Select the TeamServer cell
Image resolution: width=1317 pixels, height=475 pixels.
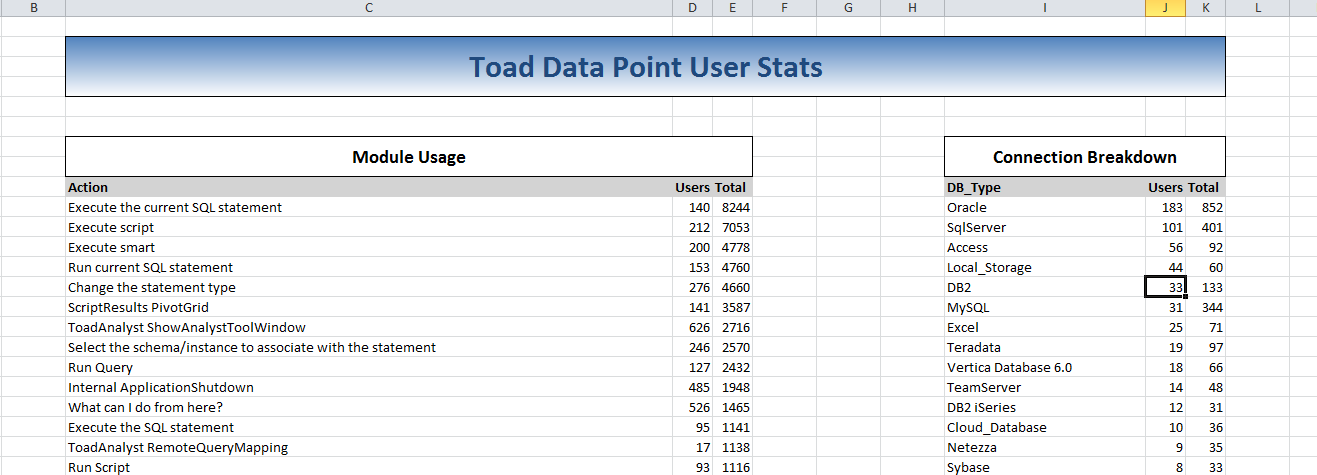pyautogui.click(x=1044, y=387)
